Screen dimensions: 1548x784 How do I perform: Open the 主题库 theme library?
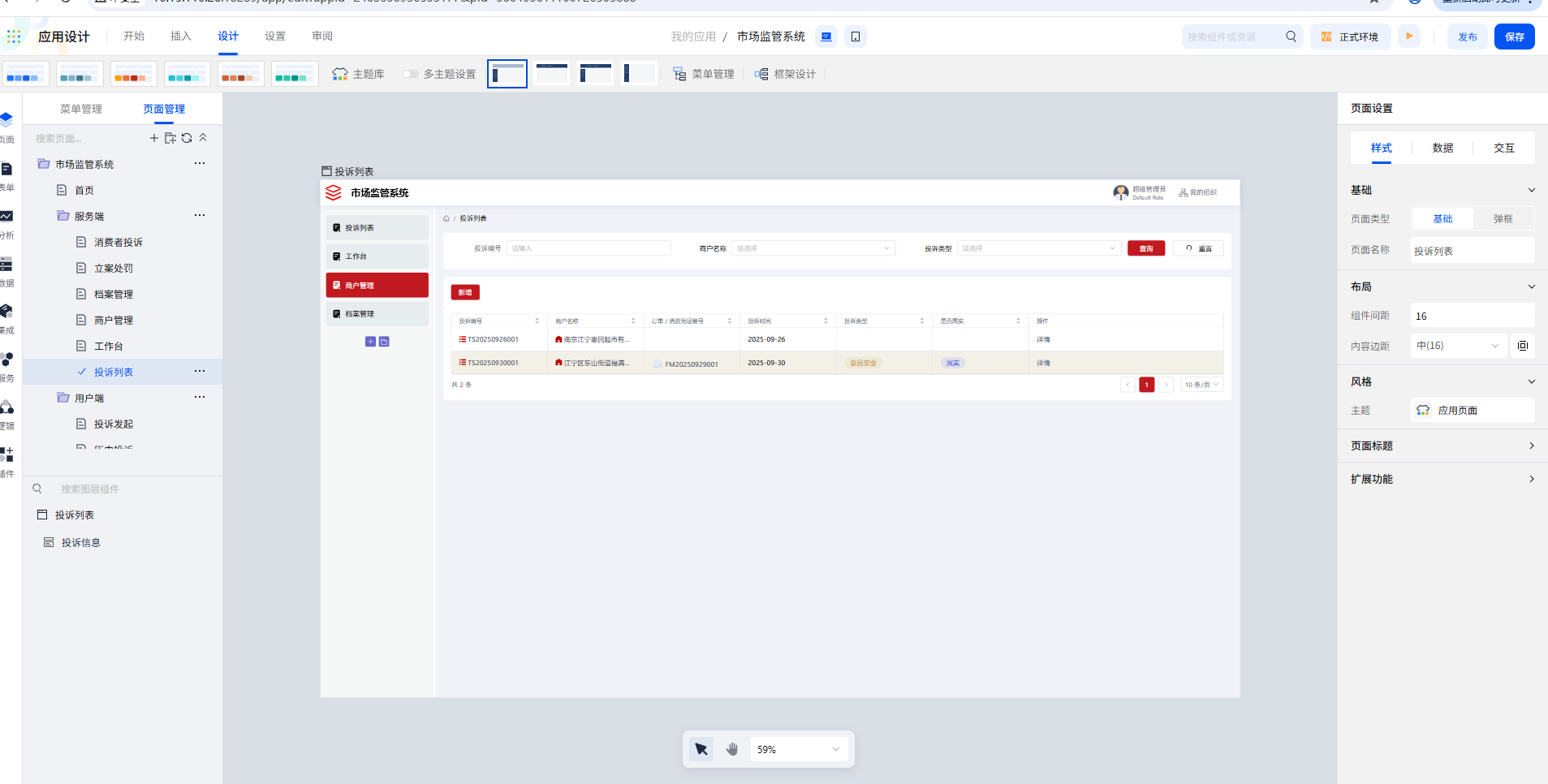[358, 74]
